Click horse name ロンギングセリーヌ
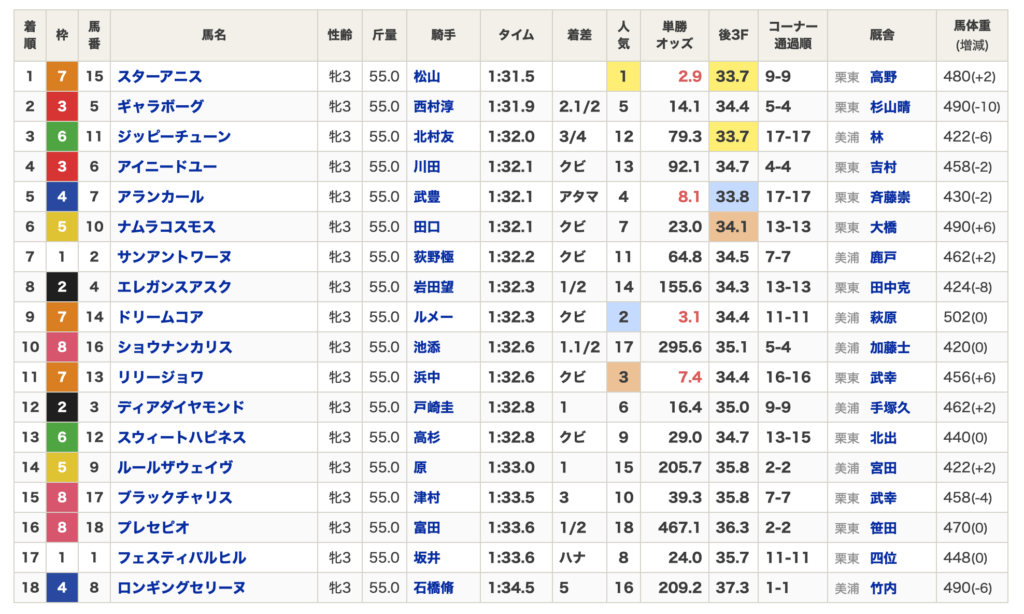1024x614 pixels. coord(181,587)
